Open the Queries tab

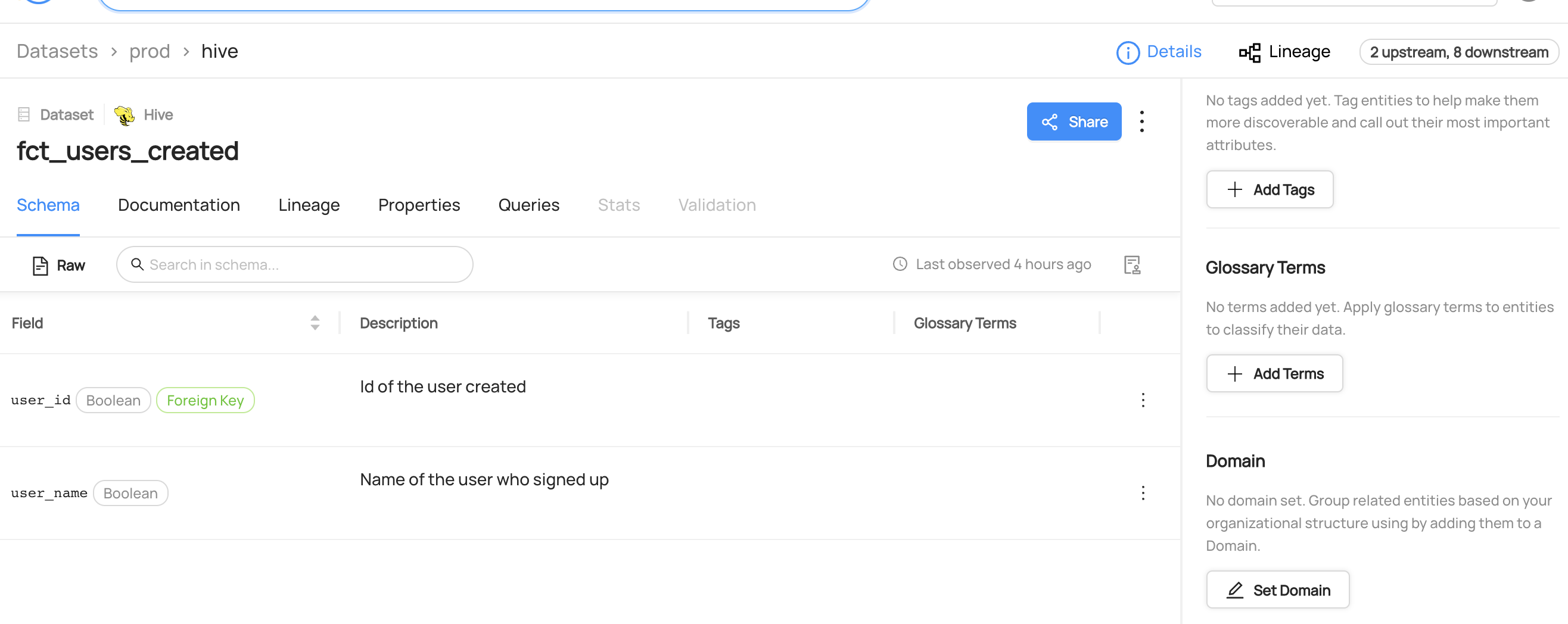click(x=528, y=205)
